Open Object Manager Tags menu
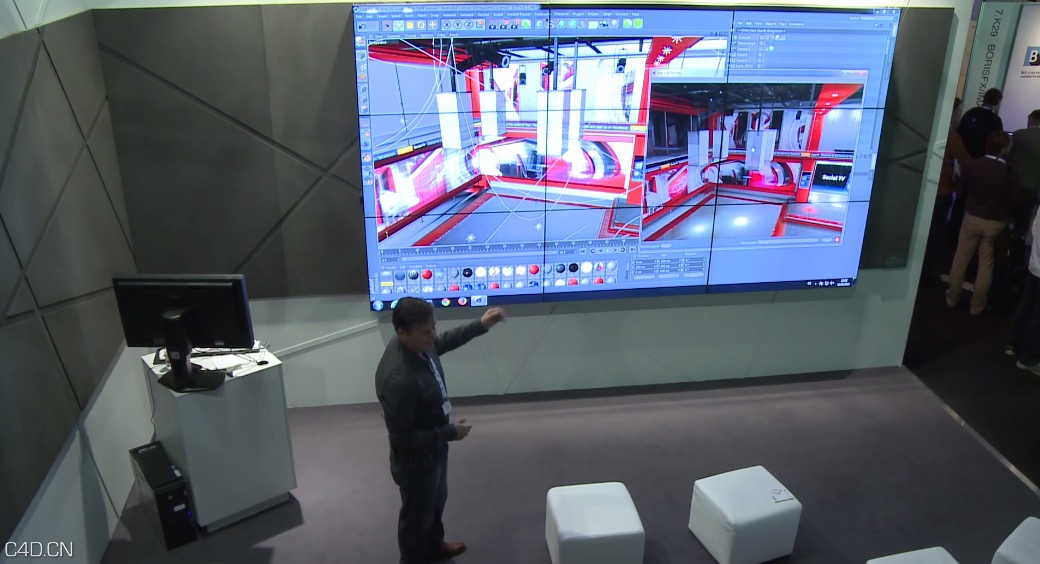Screen dimensions: 1040x564 783,24
